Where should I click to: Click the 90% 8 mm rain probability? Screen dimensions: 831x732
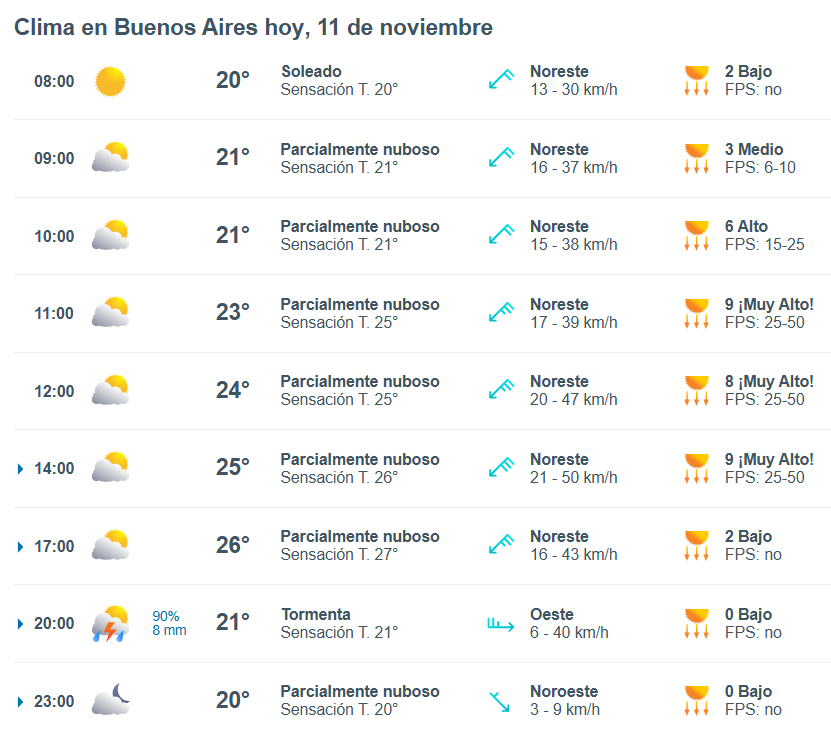coord(169,623)
